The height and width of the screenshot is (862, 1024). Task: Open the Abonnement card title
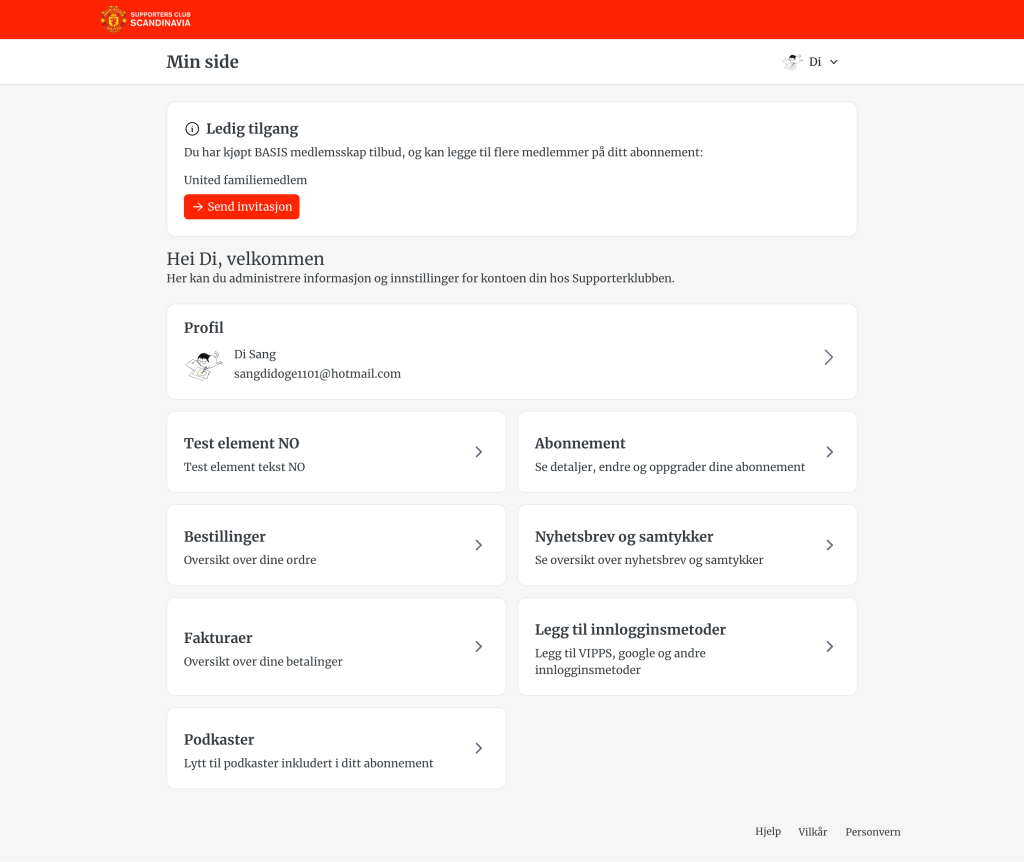pyautogui.click(x=580, y=443)
